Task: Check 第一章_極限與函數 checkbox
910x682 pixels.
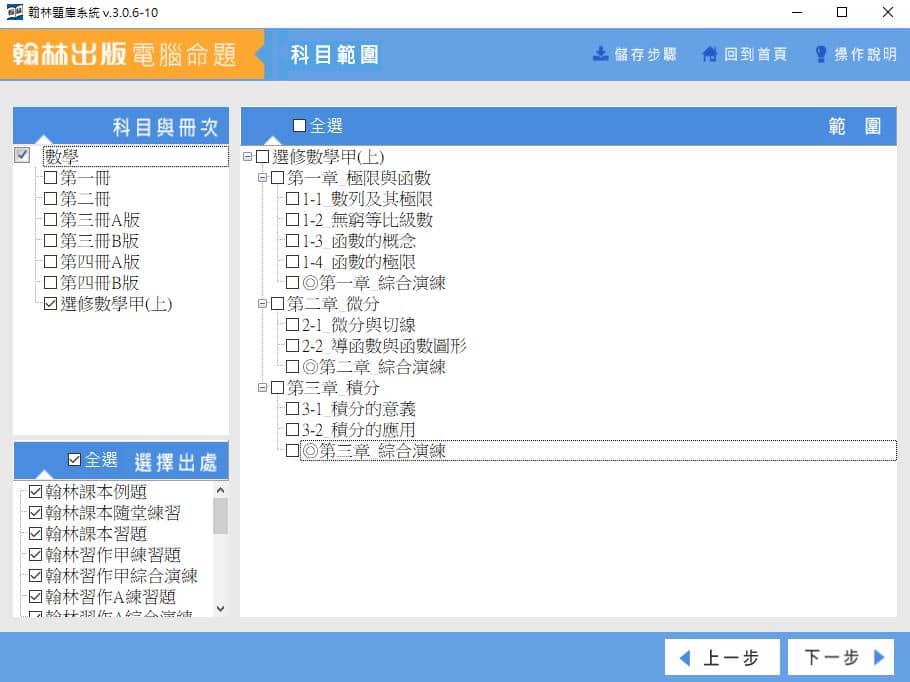Action: (277, 178)
